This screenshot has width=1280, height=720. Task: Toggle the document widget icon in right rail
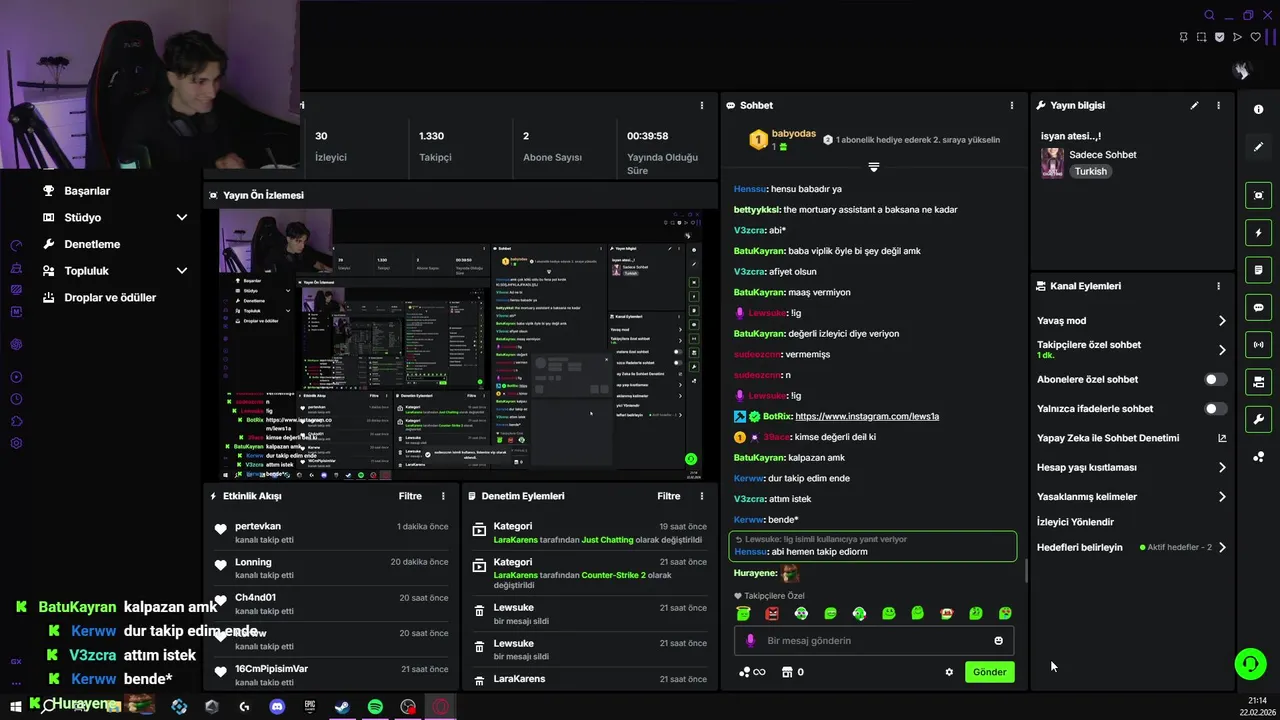[x=1258, y=270]
